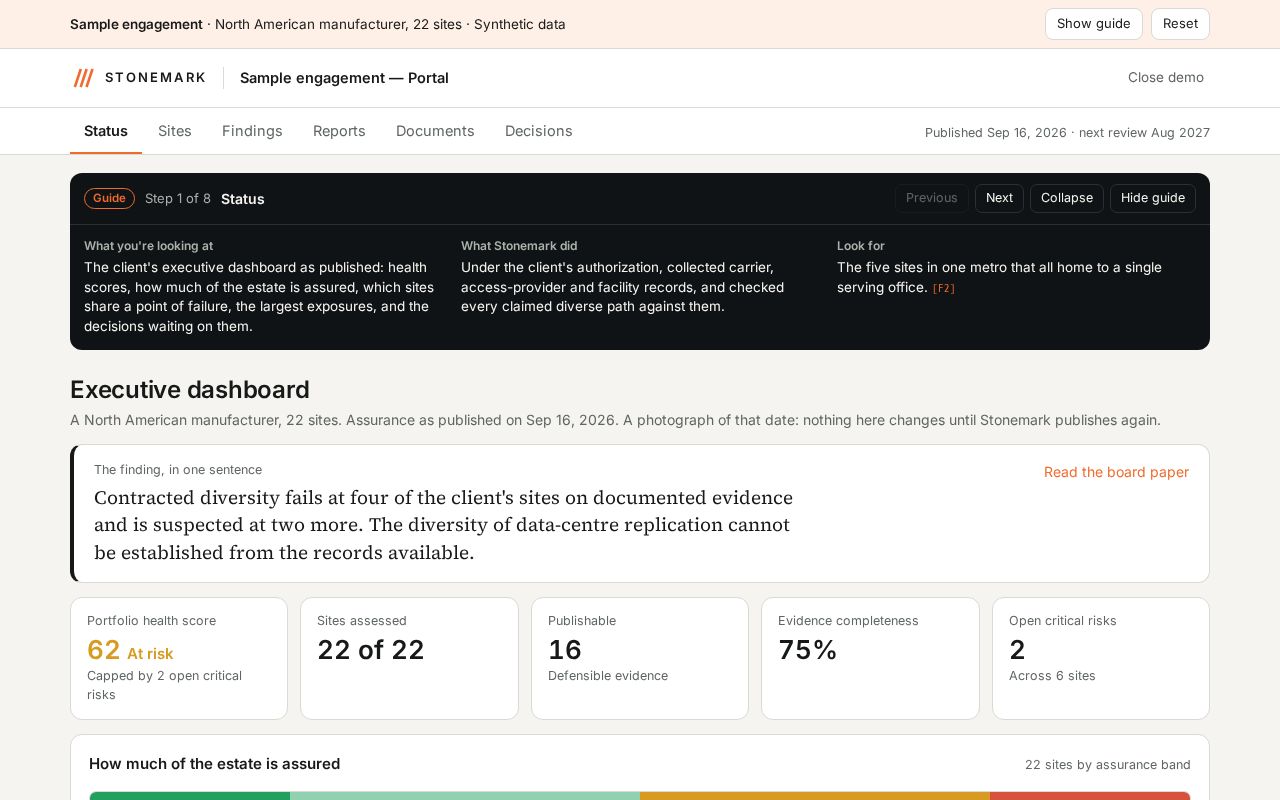
Task: Reset the sample engagement
Action: tap(1180, 24)
